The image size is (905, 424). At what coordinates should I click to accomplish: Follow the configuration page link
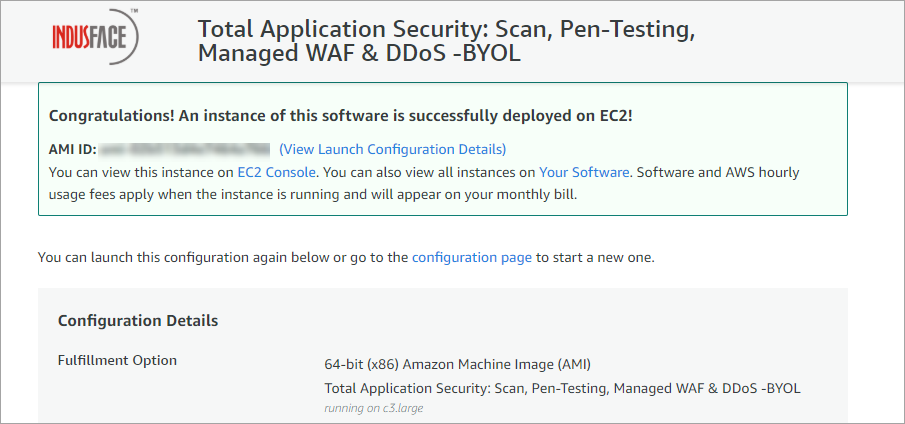click(472, 257)
